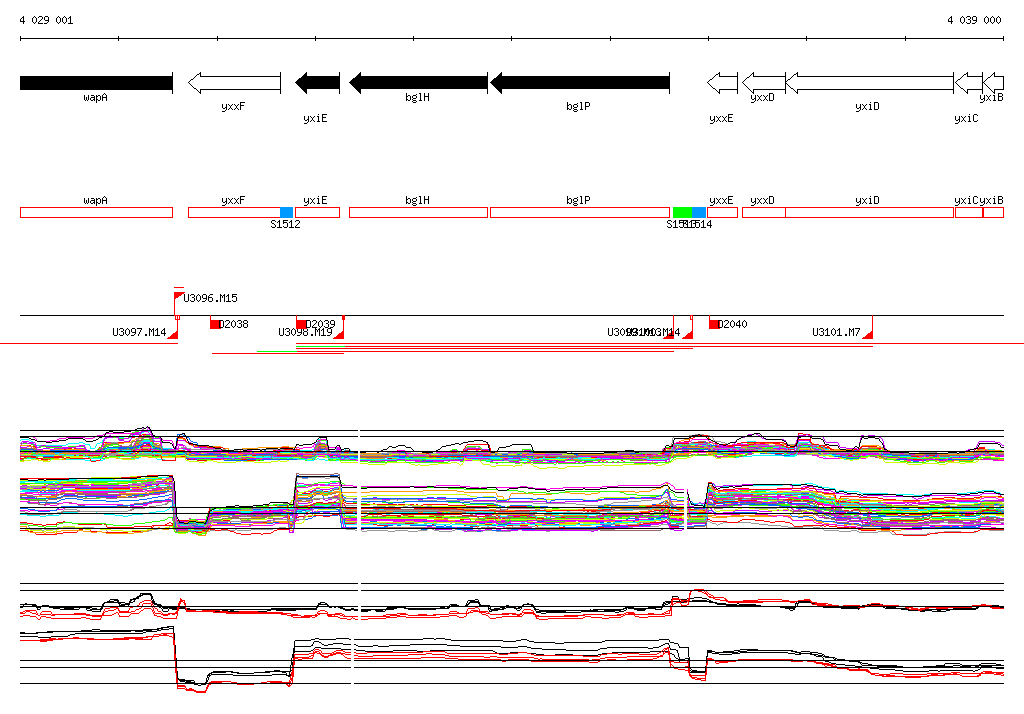Click the yxxE label under the white arrow
1024x714 pixels.
click(x=722, y=118)
